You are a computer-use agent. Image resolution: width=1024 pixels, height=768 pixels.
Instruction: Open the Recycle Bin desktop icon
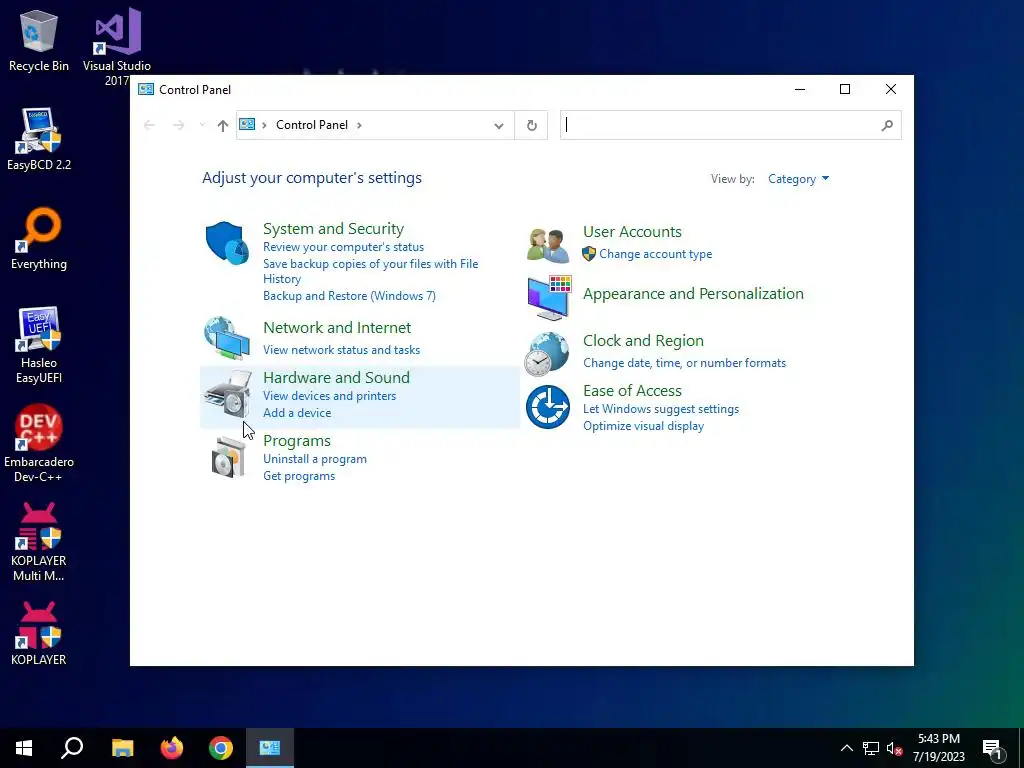39,40
